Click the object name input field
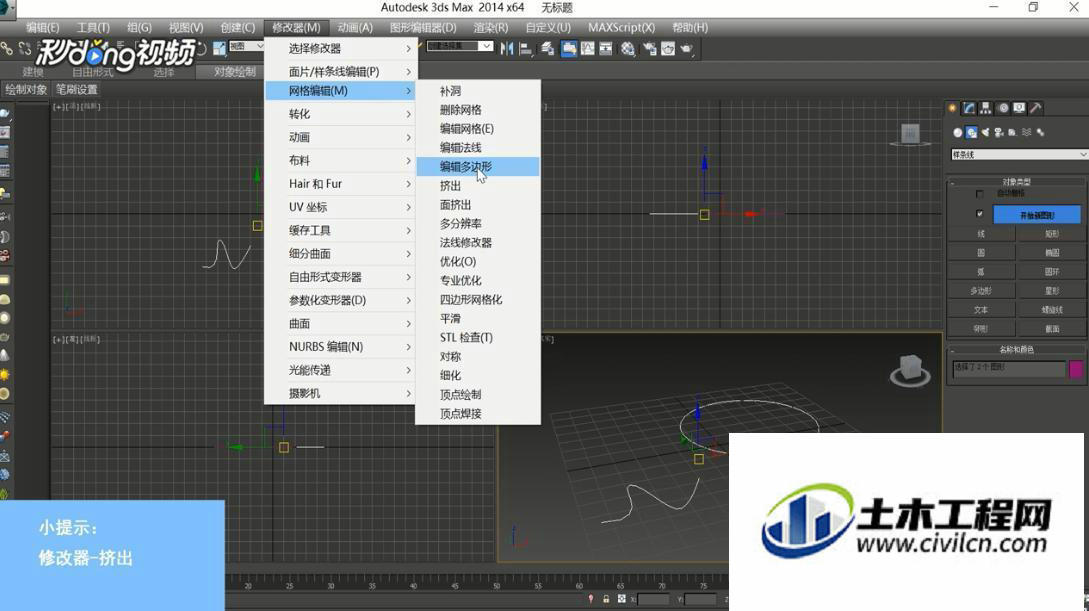The image size is (1089, 611). tap(1008, 369)
